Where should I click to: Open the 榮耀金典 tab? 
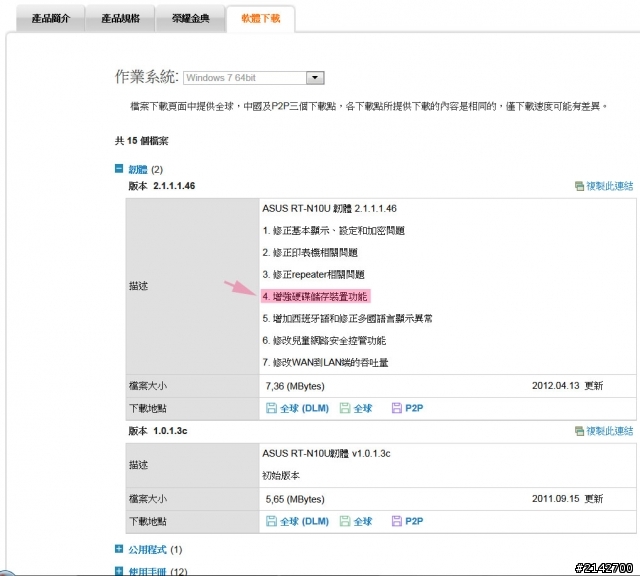pos(190,18)
